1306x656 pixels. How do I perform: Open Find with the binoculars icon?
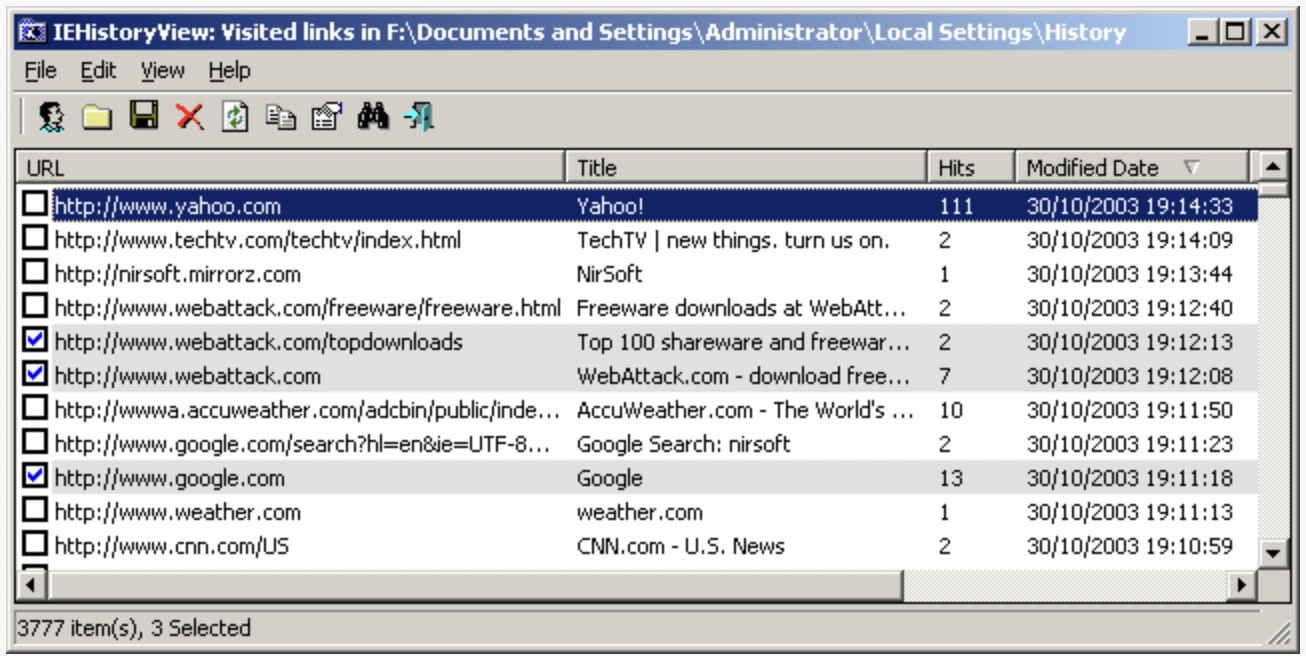[x=373, y=116]
